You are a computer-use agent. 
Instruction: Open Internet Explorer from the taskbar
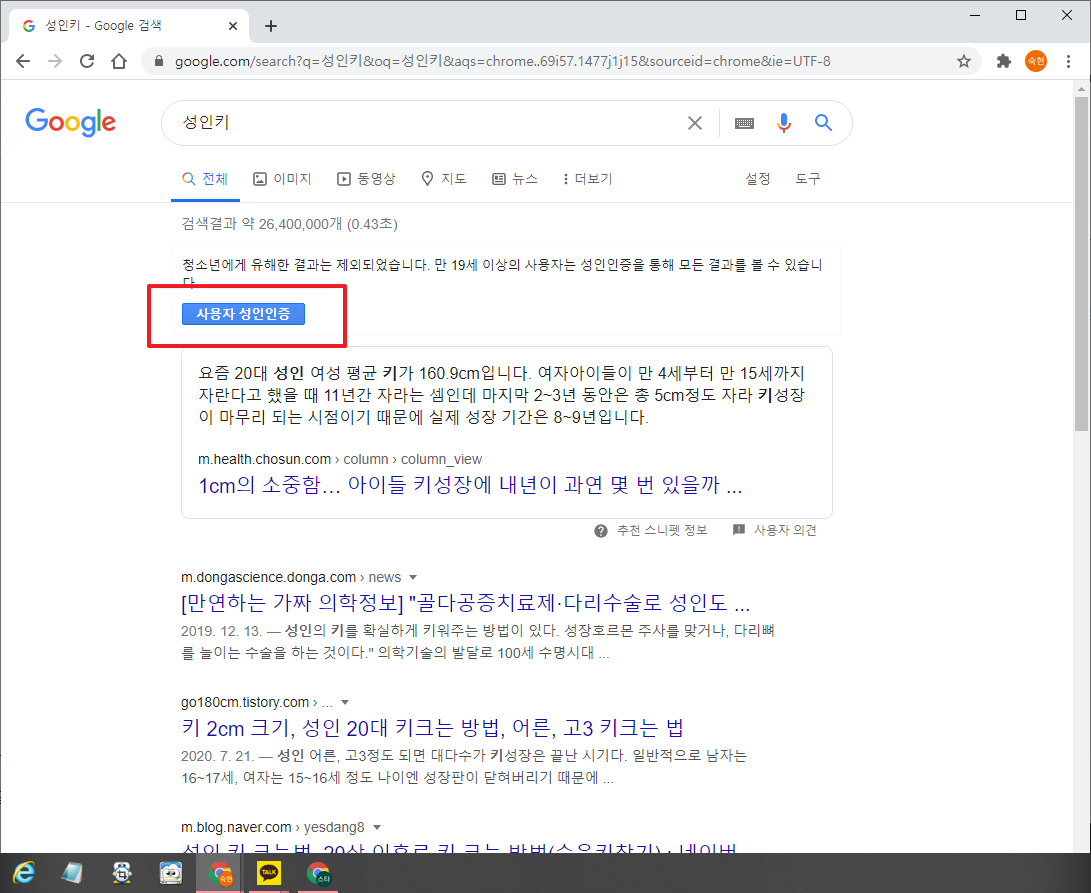click(24, 872)
